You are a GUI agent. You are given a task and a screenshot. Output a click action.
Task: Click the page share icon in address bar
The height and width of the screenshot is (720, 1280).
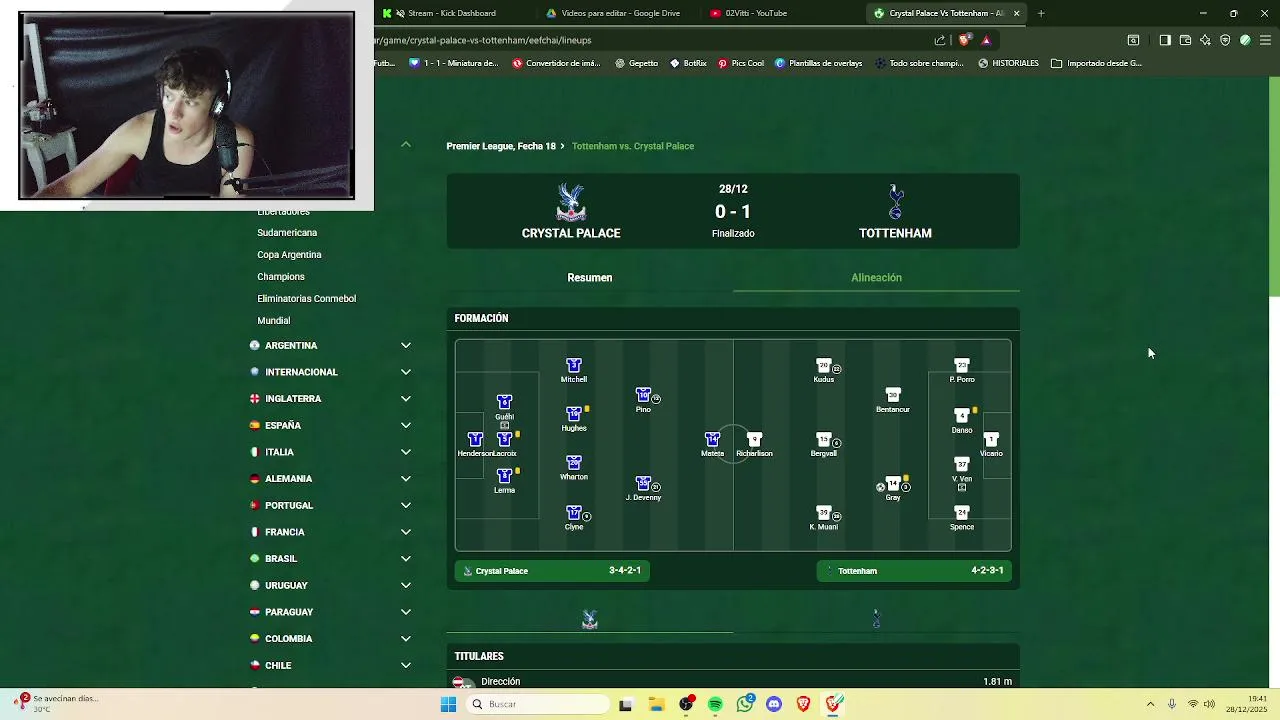(940, 40)
